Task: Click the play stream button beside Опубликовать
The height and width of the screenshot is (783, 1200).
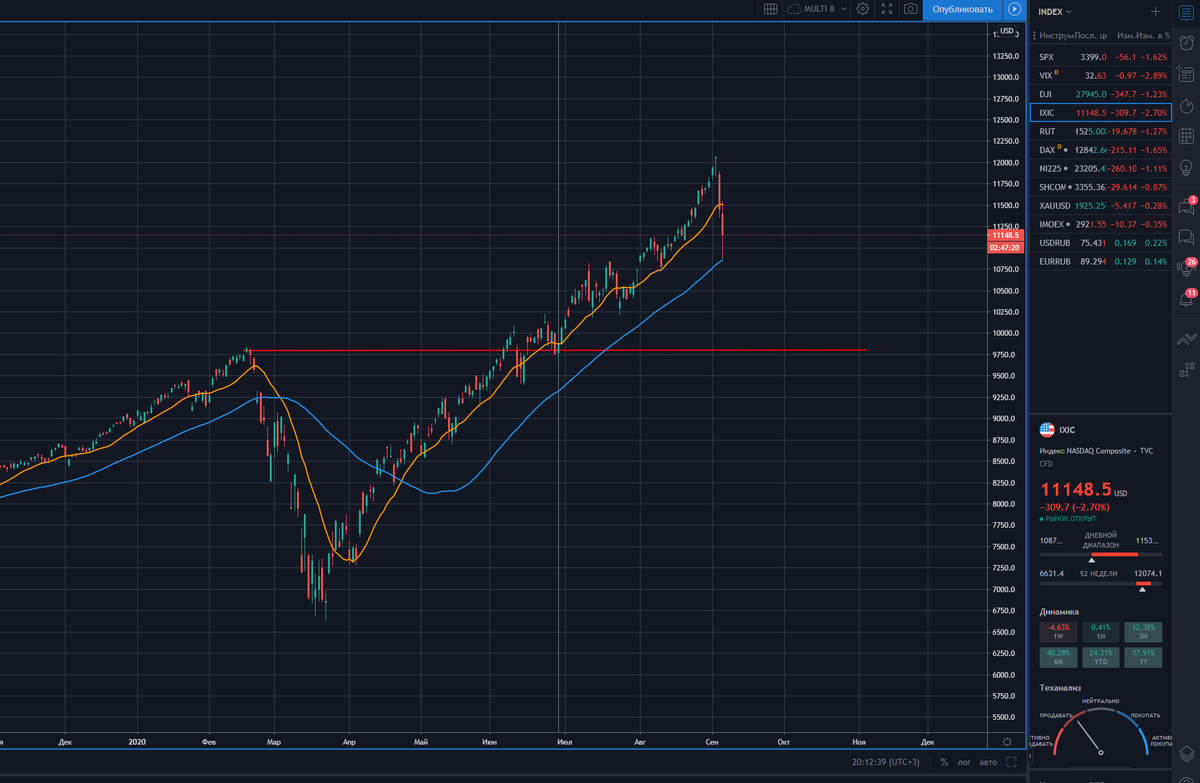Action: 1013,9
